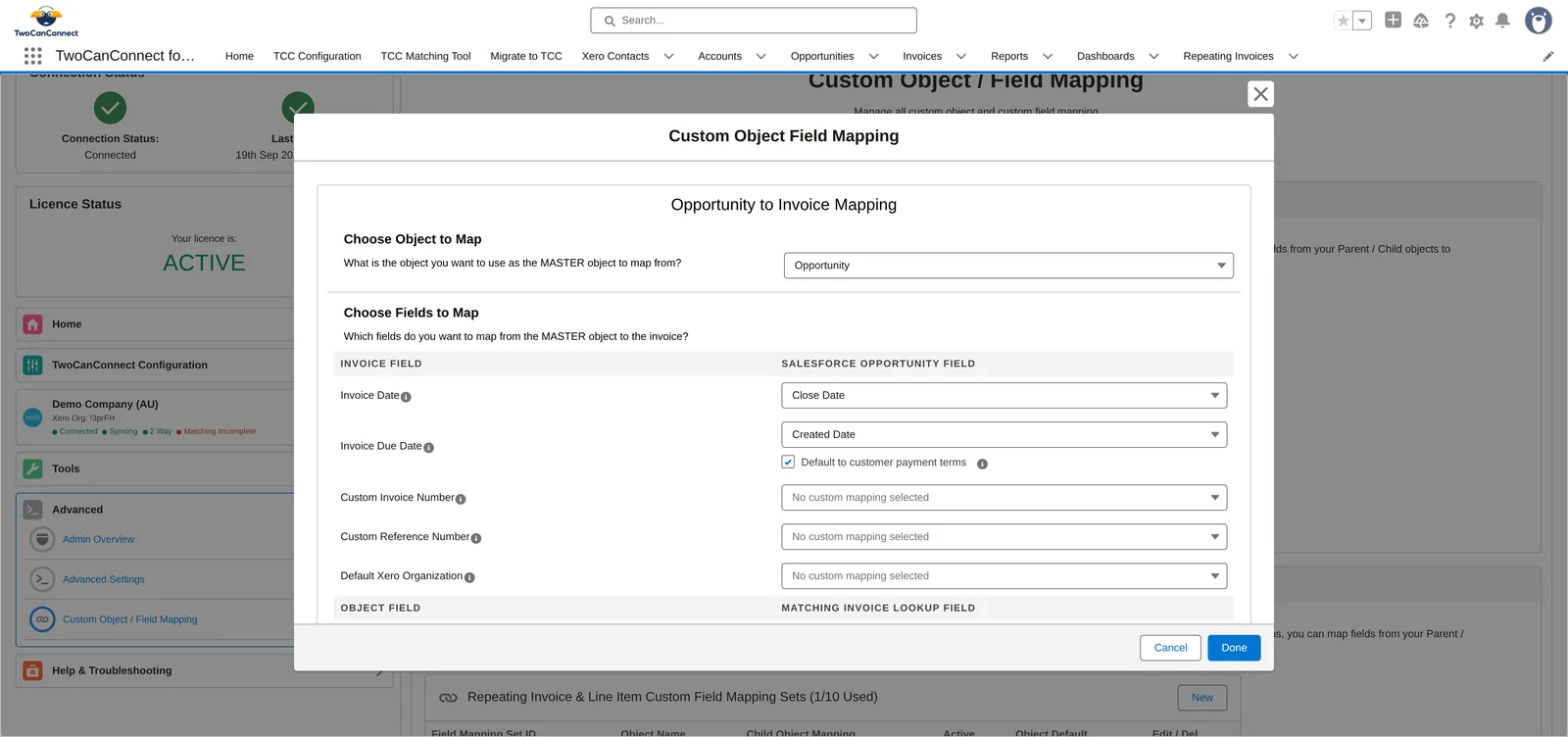Expand the Invoices nav chevron
This screenshot has height=737, width=1568.
pyautogui.click(x=961, y=57)
